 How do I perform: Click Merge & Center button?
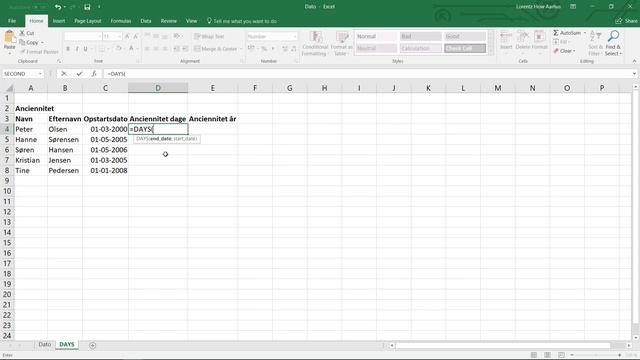point(216,49)
